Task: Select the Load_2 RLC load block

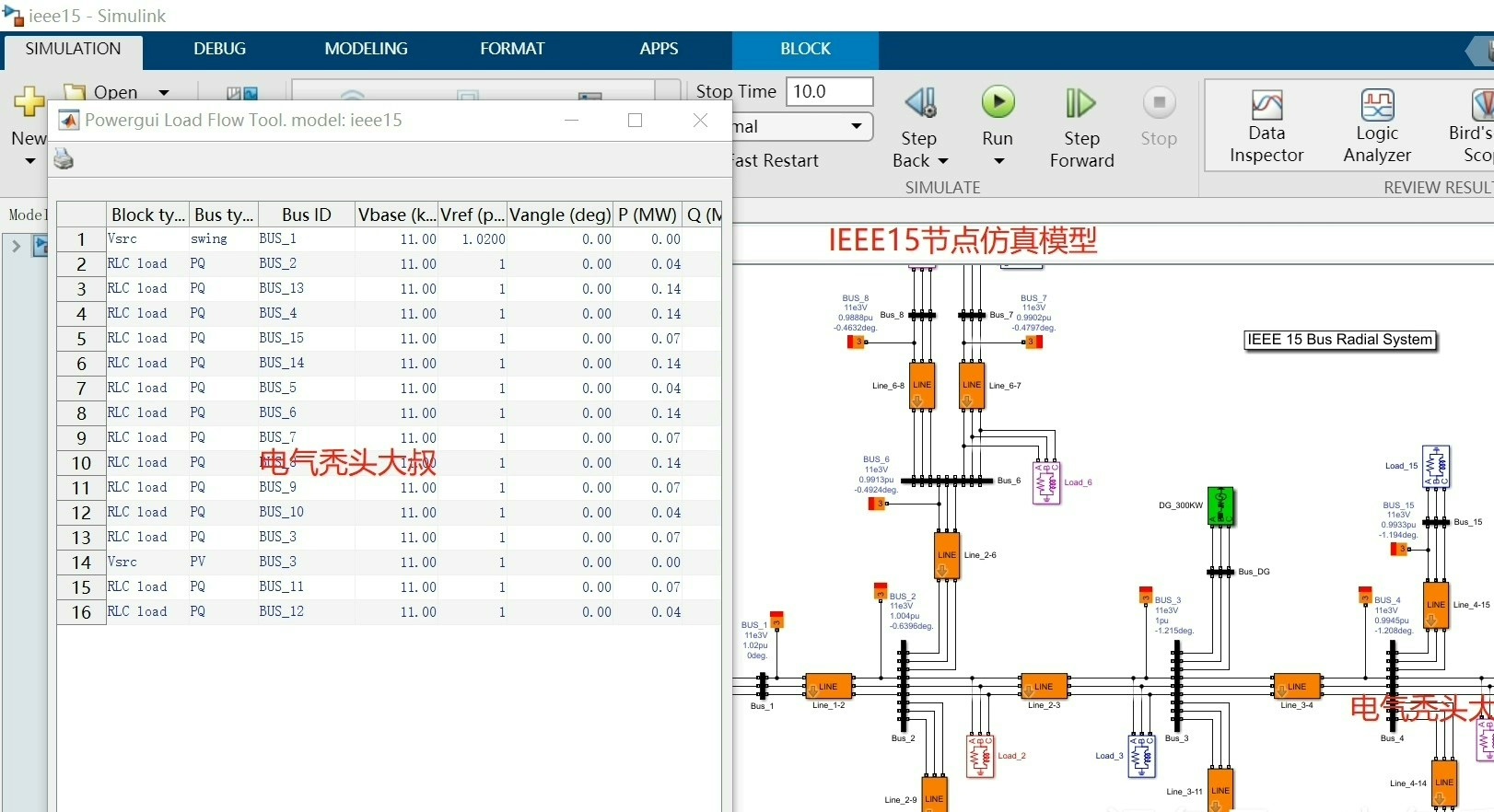Action: point(981,757)
